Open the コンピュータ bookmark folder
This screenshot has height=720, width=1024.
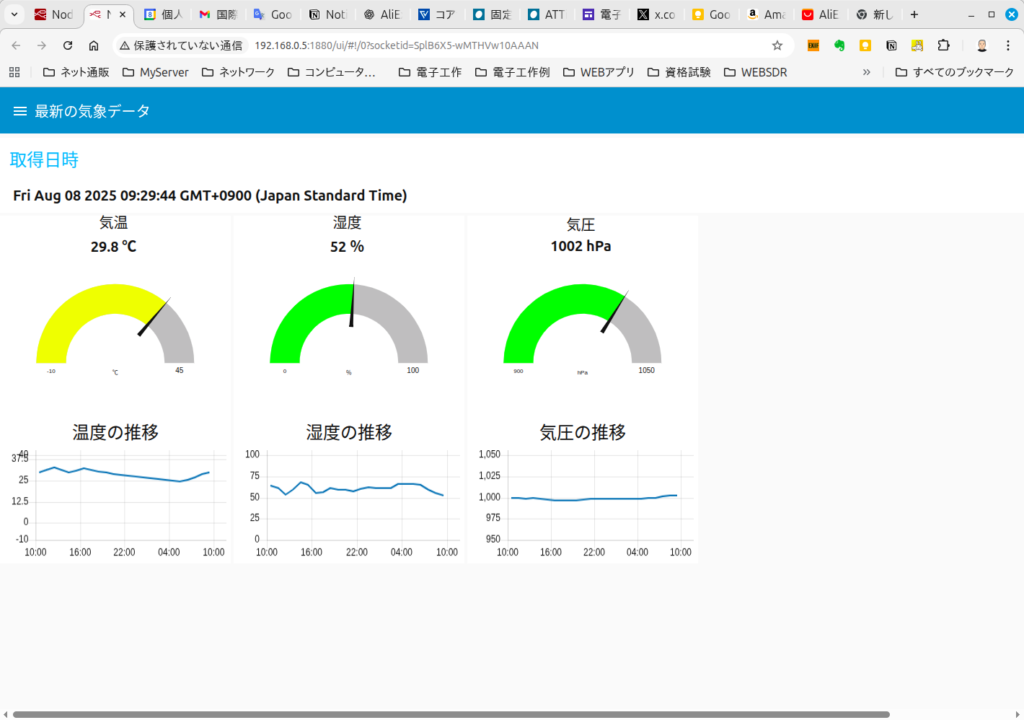(x=332, y=72)
